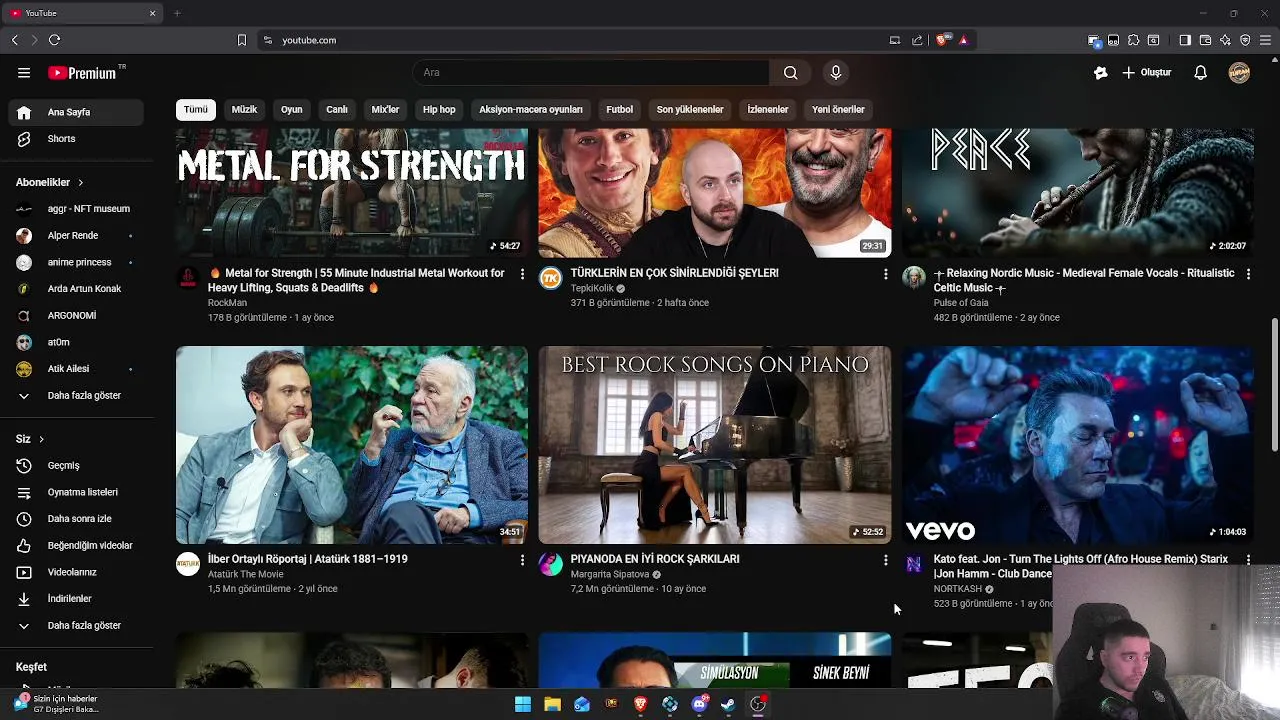
Task: Open File Explorer from the taskbar
Action: point(552,704)
